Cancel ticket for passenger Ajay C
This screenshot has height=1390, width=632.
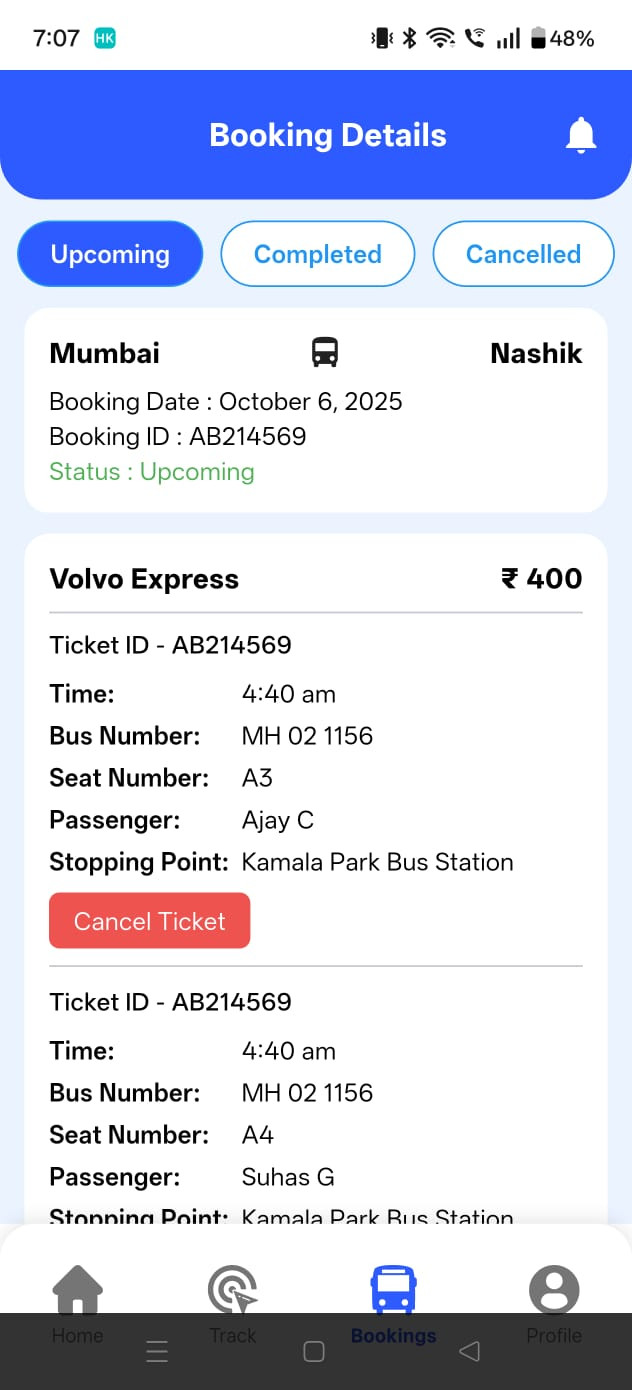pyautogui.click(x=149, y=921)
